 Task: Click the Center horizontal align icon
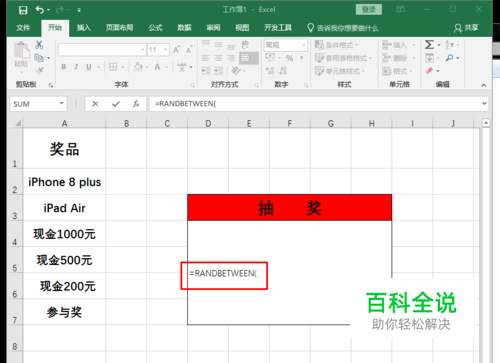[218, 58]
